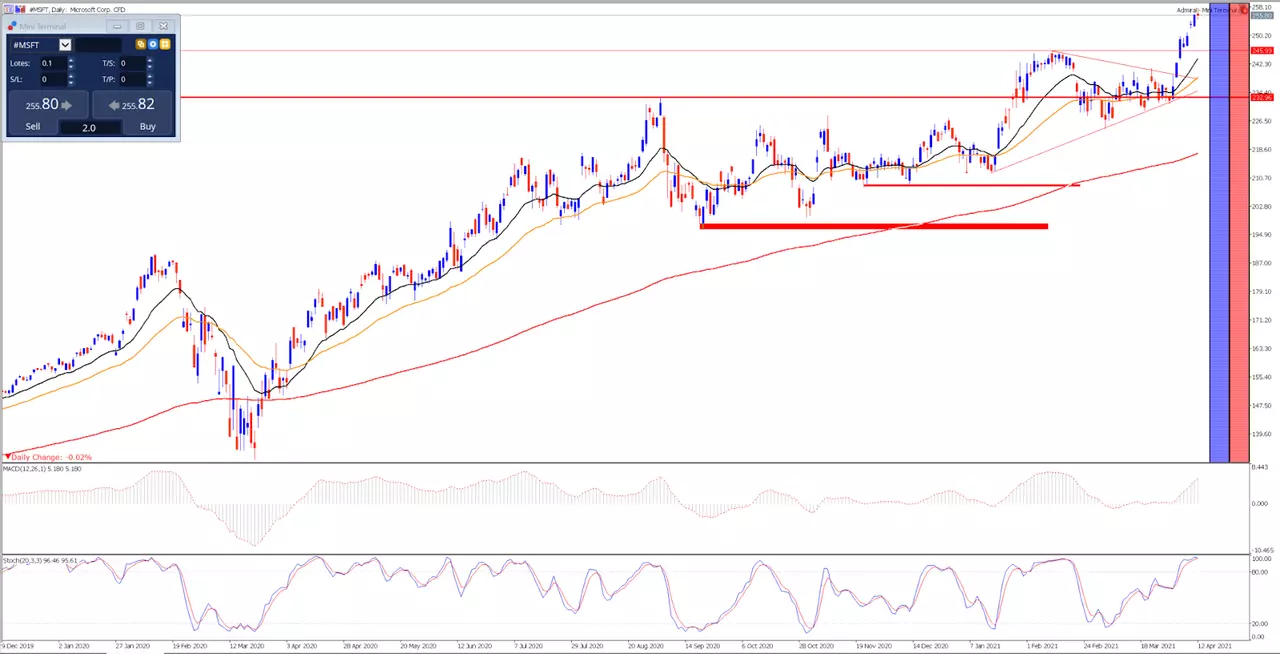
Task: Click the blue vertical band on the chart
Action: pyautogui.click(x=1219, y=240)
